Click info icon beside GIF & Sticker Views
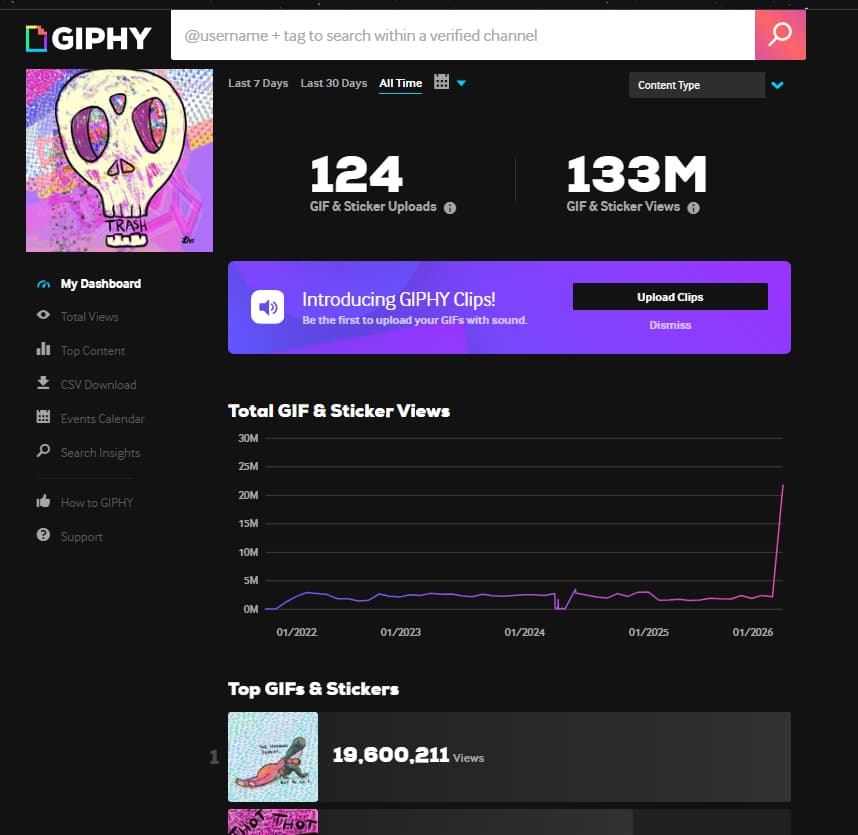 point(694,208)
